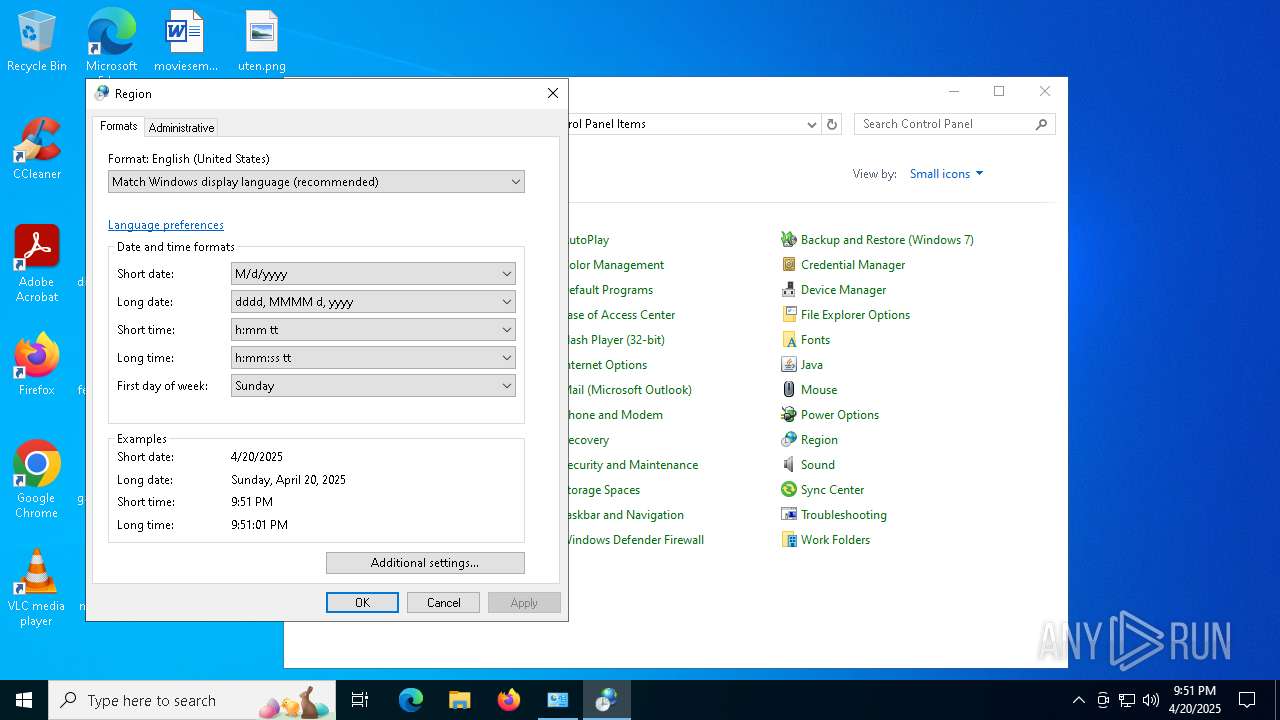Open the uten.png file on desktop

point(262,42)
